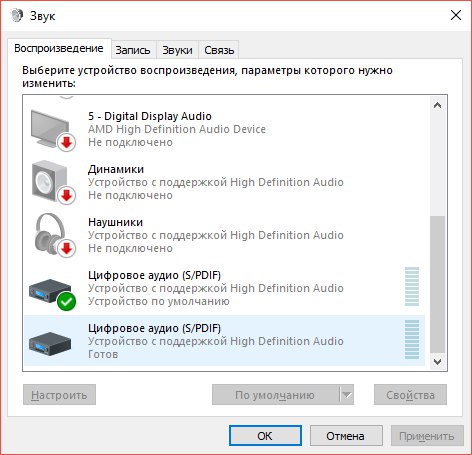Screen dimensions: 472x455
Task: Click the default S/PDIF device icon with green checkmark
Action: pyautogui.click(x=52, y=293)
